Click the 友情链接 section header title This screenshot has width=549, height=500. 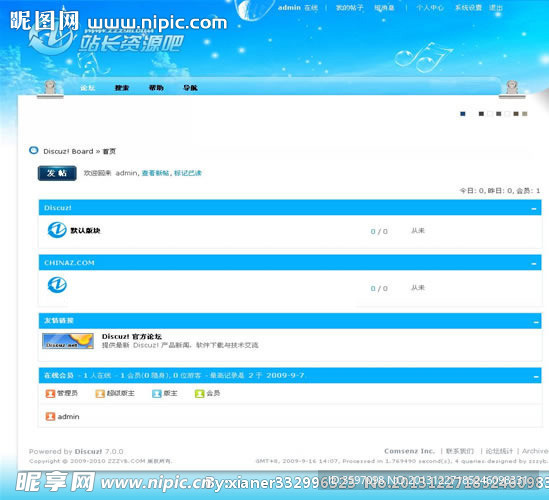59,320
